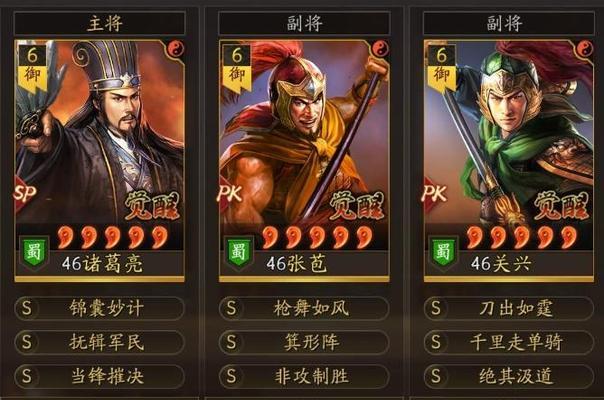Open the 枪舞如风 skill

coord(304,308)
